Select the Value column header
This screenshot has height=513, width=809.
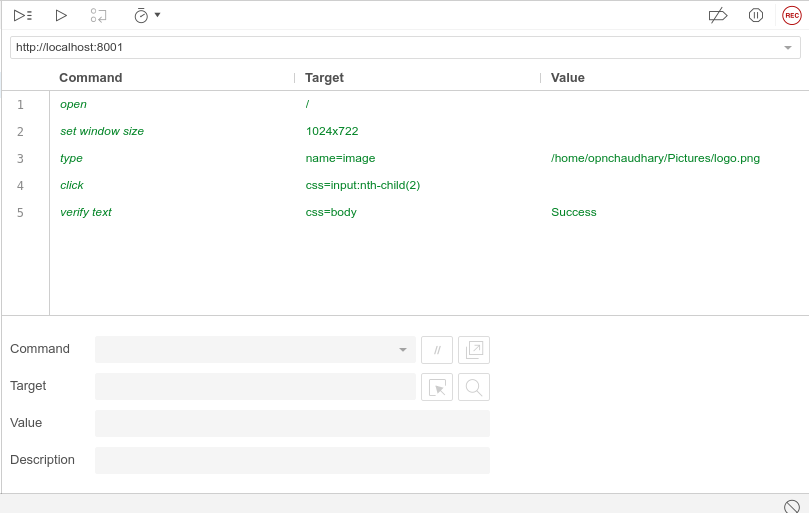click(x=568, y=77)
